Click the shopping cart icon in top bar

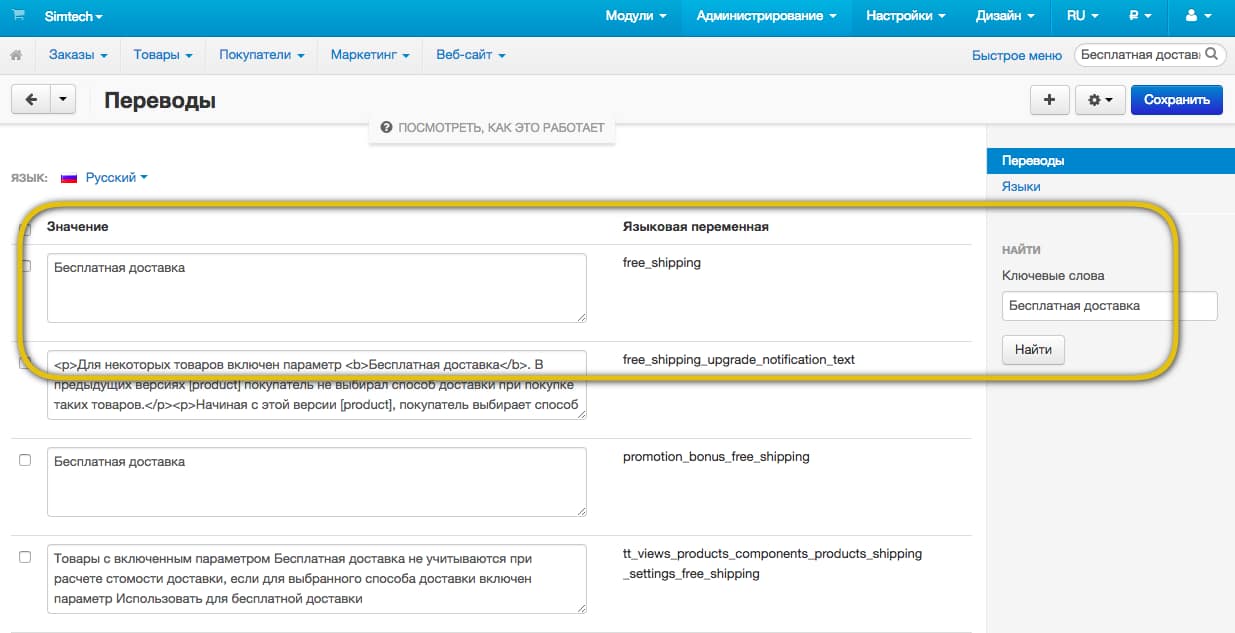click(19, 16)
